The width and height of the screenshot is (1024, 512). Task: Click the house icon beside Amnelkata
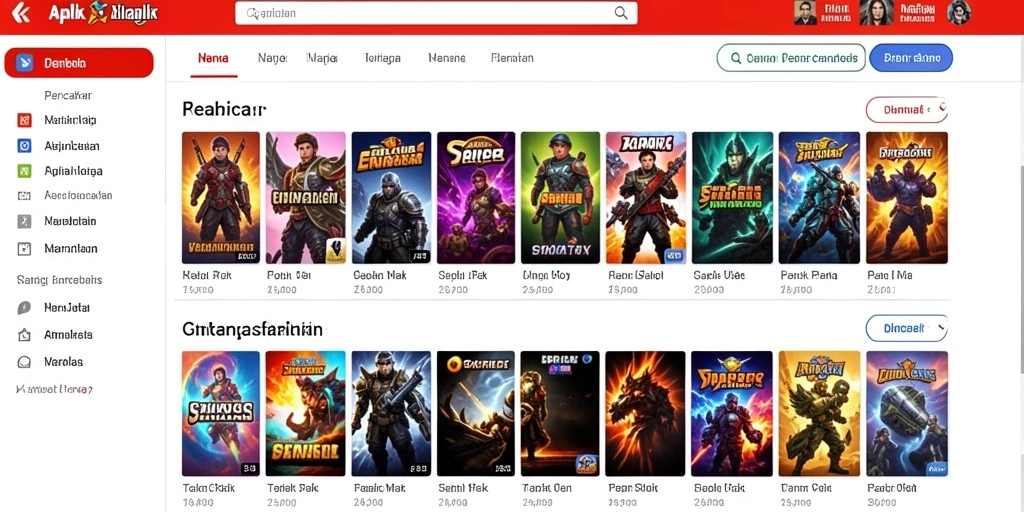point(24,335)
